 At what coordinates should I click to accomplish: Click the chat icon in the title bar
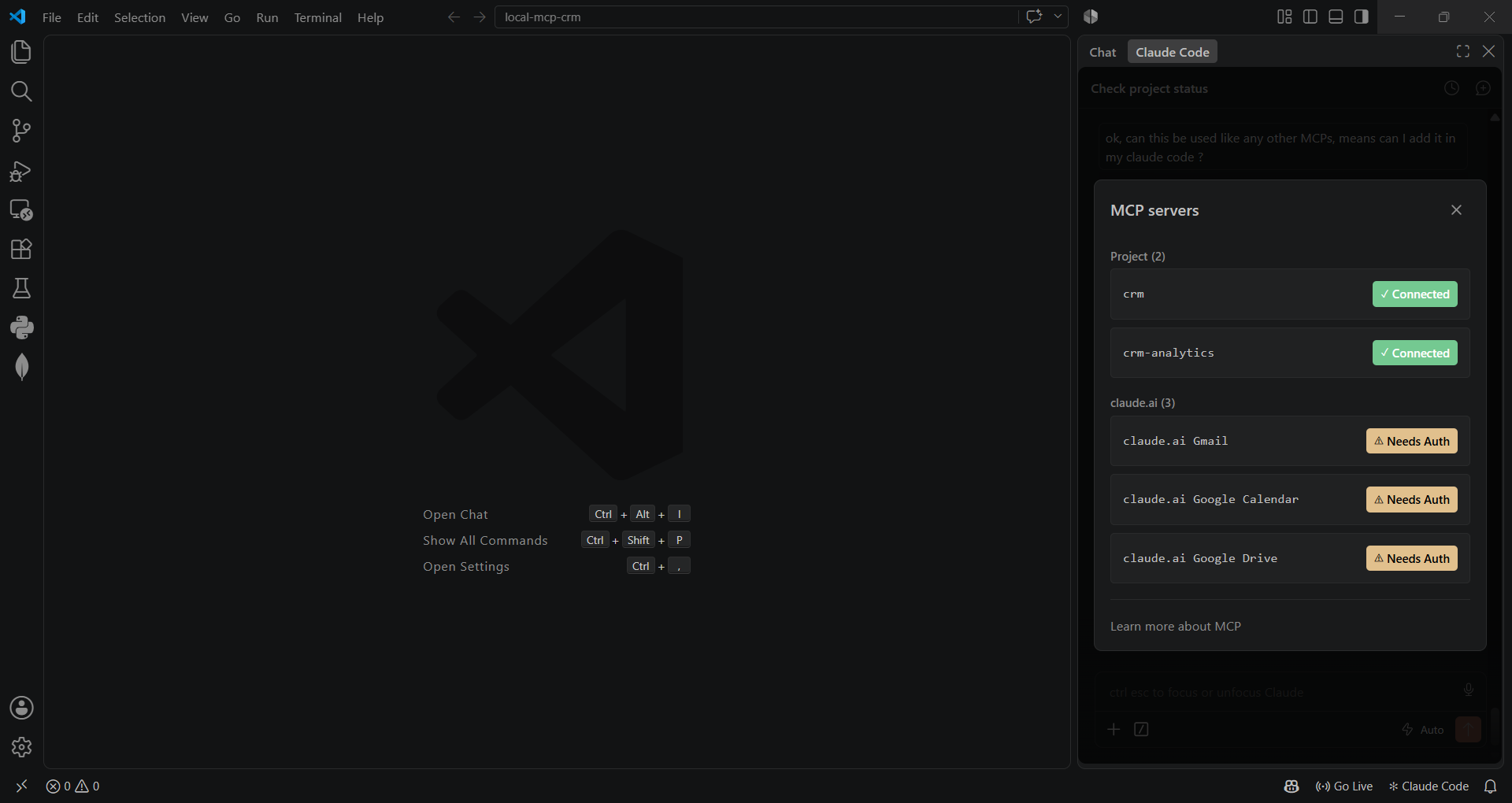point(1035,17)
